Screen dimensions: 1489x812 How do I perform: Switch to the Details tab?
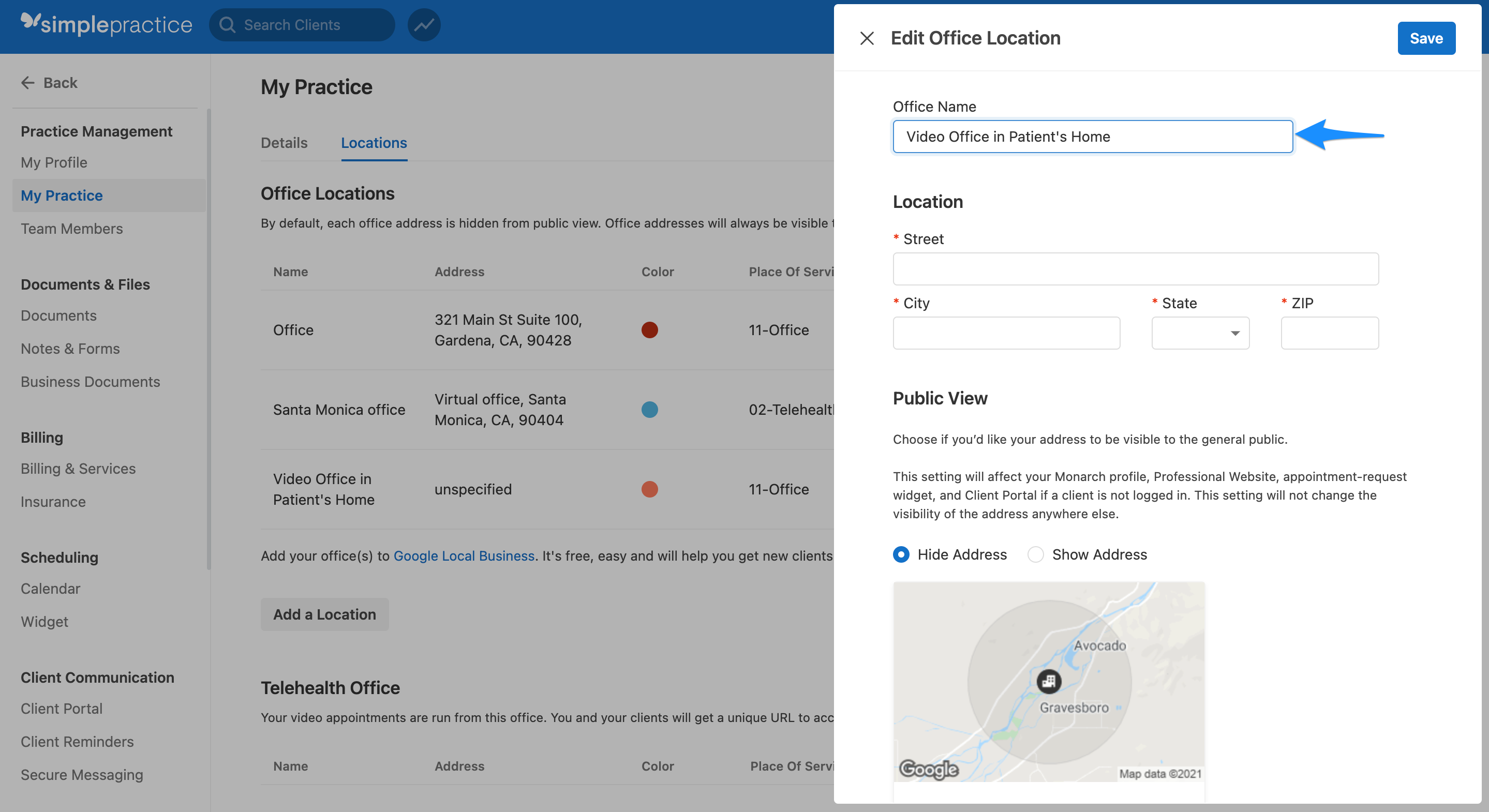284,143
